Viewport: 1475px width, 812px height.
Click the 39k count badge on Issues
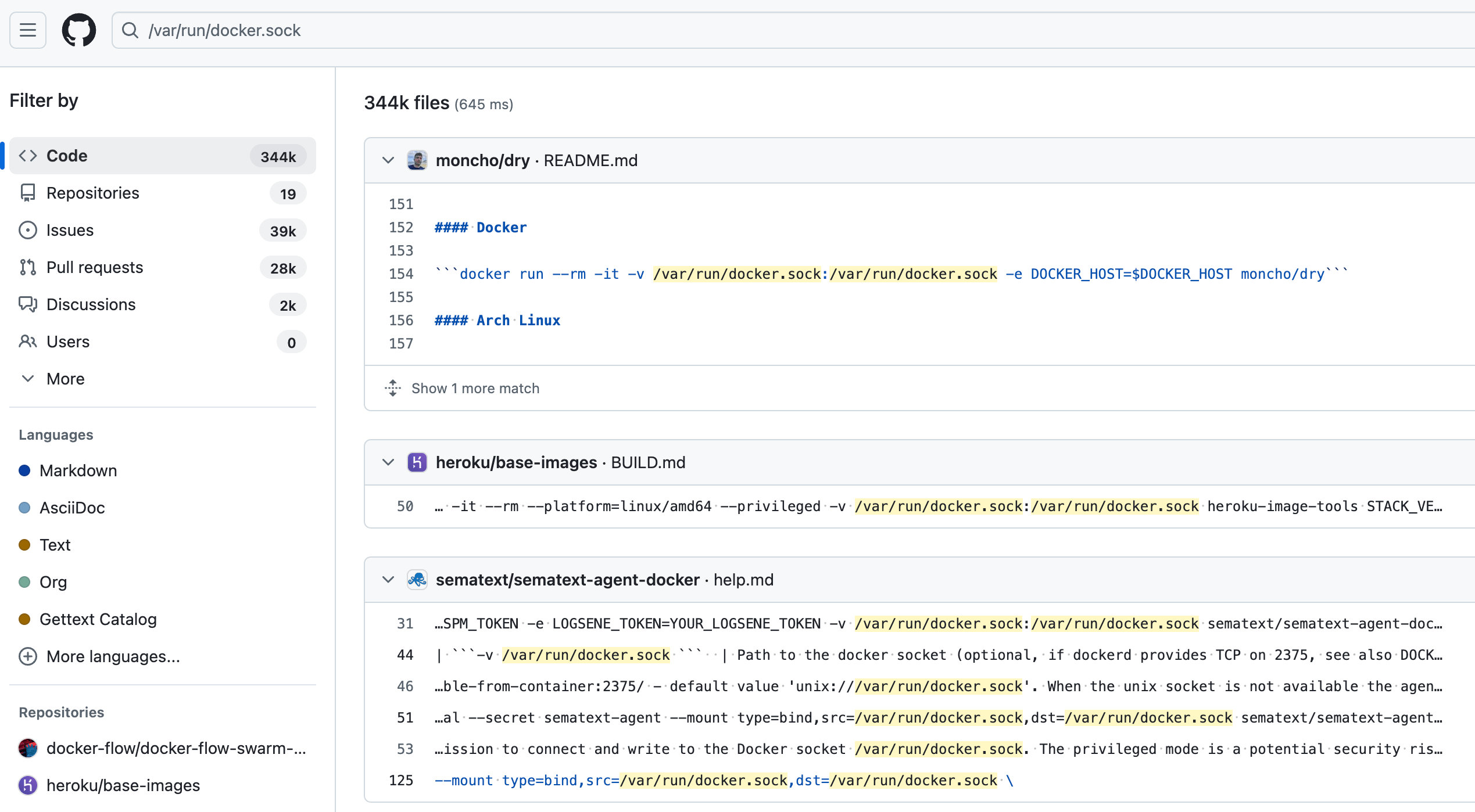(283, 231)
